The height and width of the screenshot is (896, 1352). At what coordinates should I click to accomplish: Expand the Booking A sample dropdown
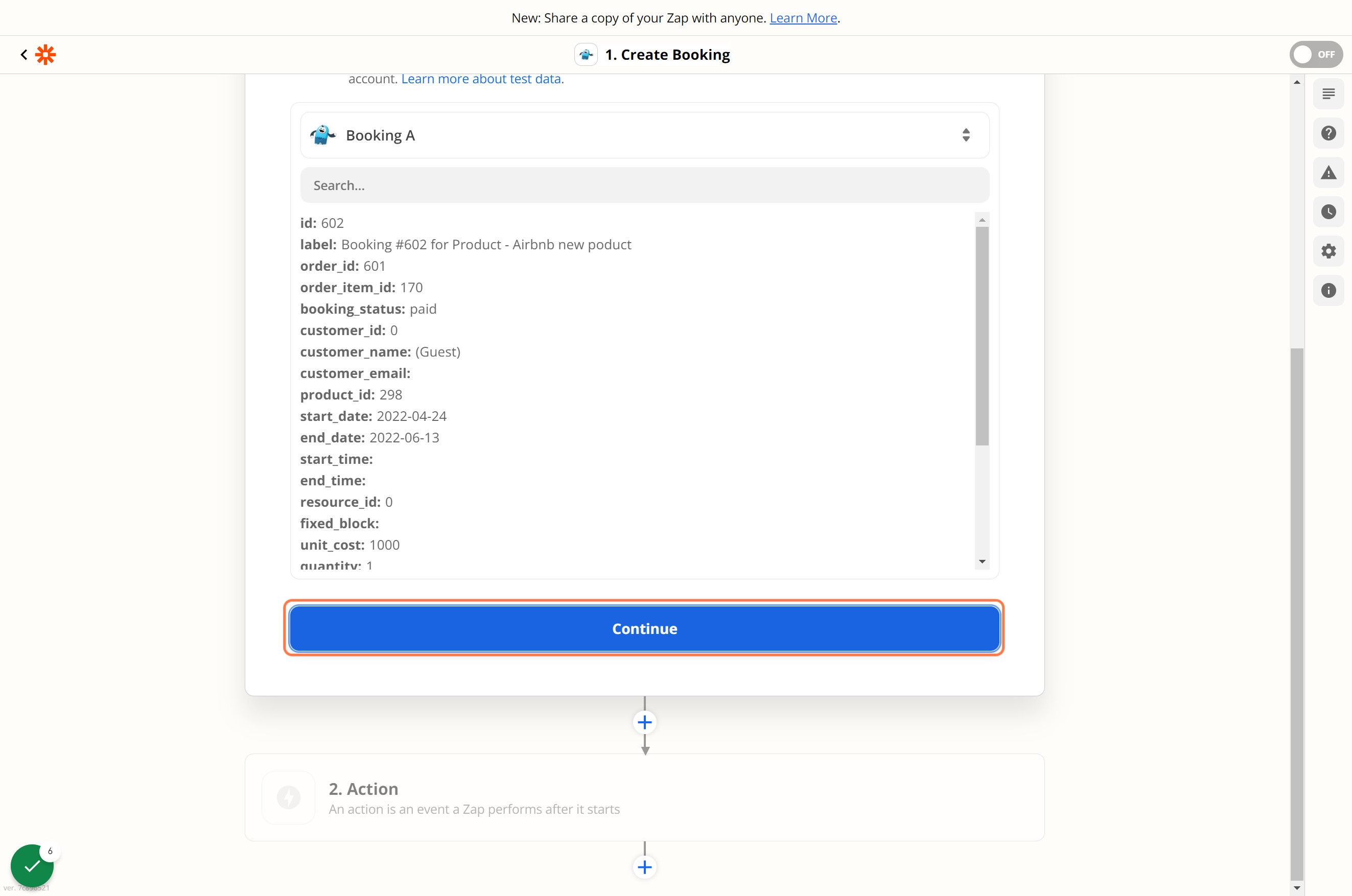644,135
